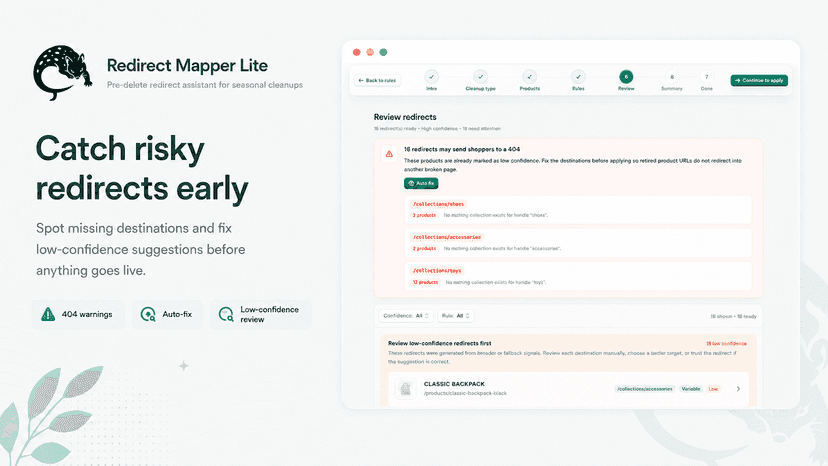Image resolution: width=828 pixels, height=466 pixels.
Task: Click the Low-confidence review icon
Action: [226, 314]
